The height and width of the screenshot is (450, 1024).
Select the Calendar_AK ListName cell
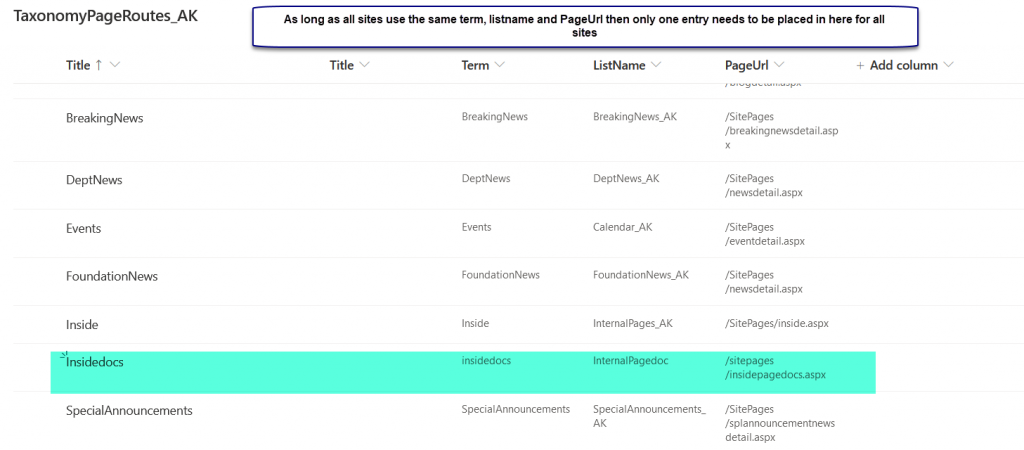tap(622, 227)
